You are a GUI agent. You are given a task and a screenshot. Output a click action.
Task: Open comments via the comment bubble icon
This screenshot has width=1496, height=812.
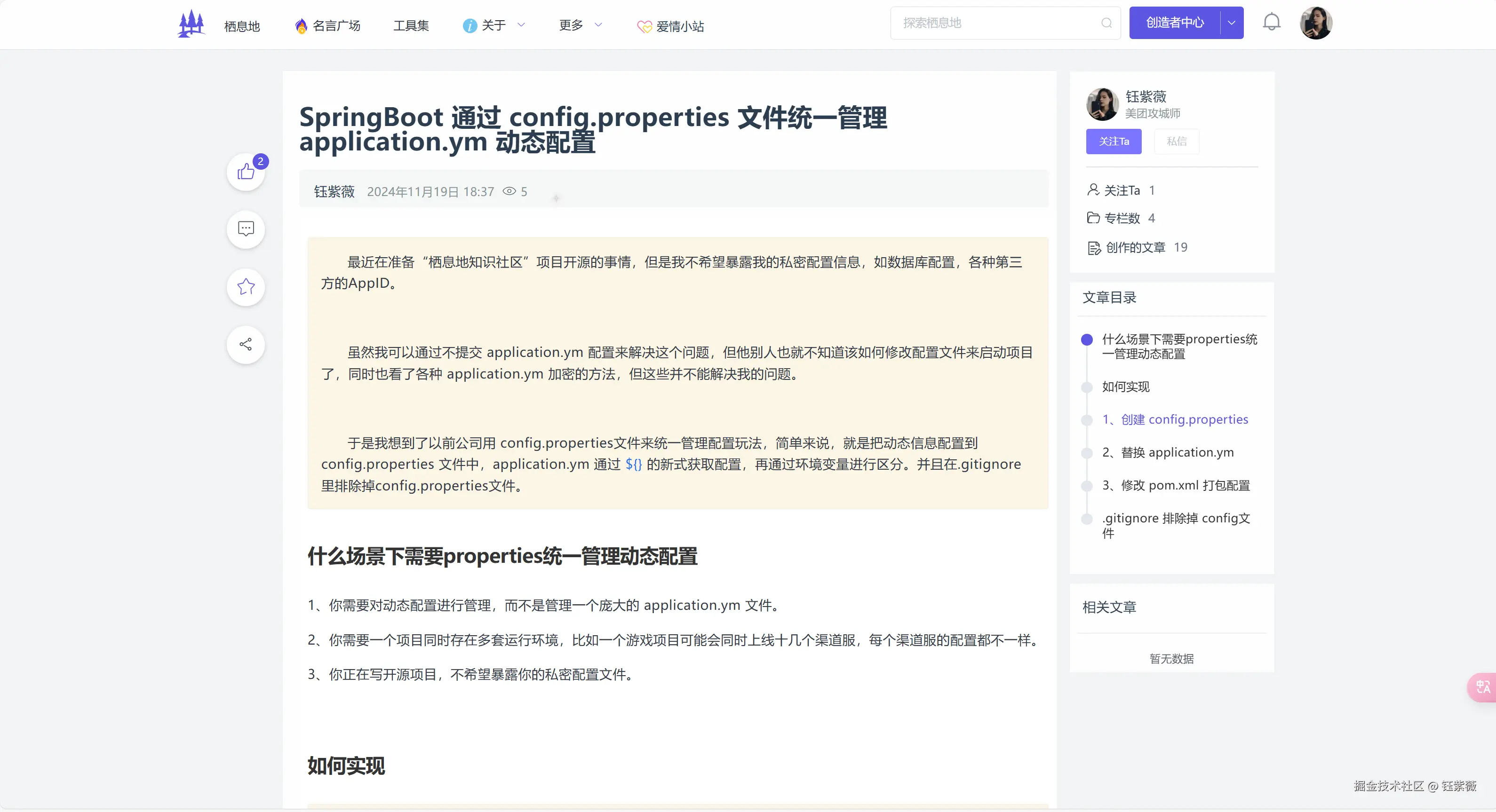pyautogui.click(x=245, y=229)
